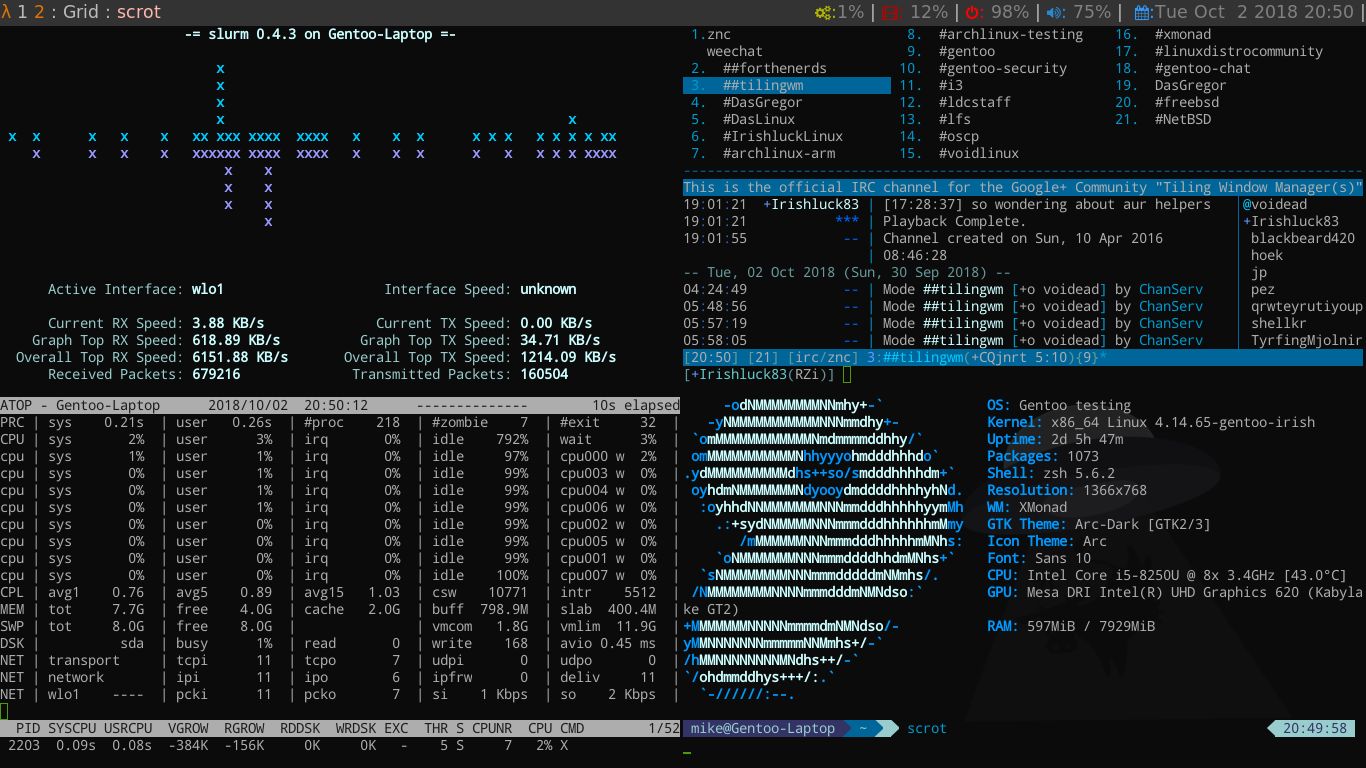This screenshot has width=1366, height=768.
Task: Select the lambda workspace symbol in the top bar
Action: pos(8,12)
